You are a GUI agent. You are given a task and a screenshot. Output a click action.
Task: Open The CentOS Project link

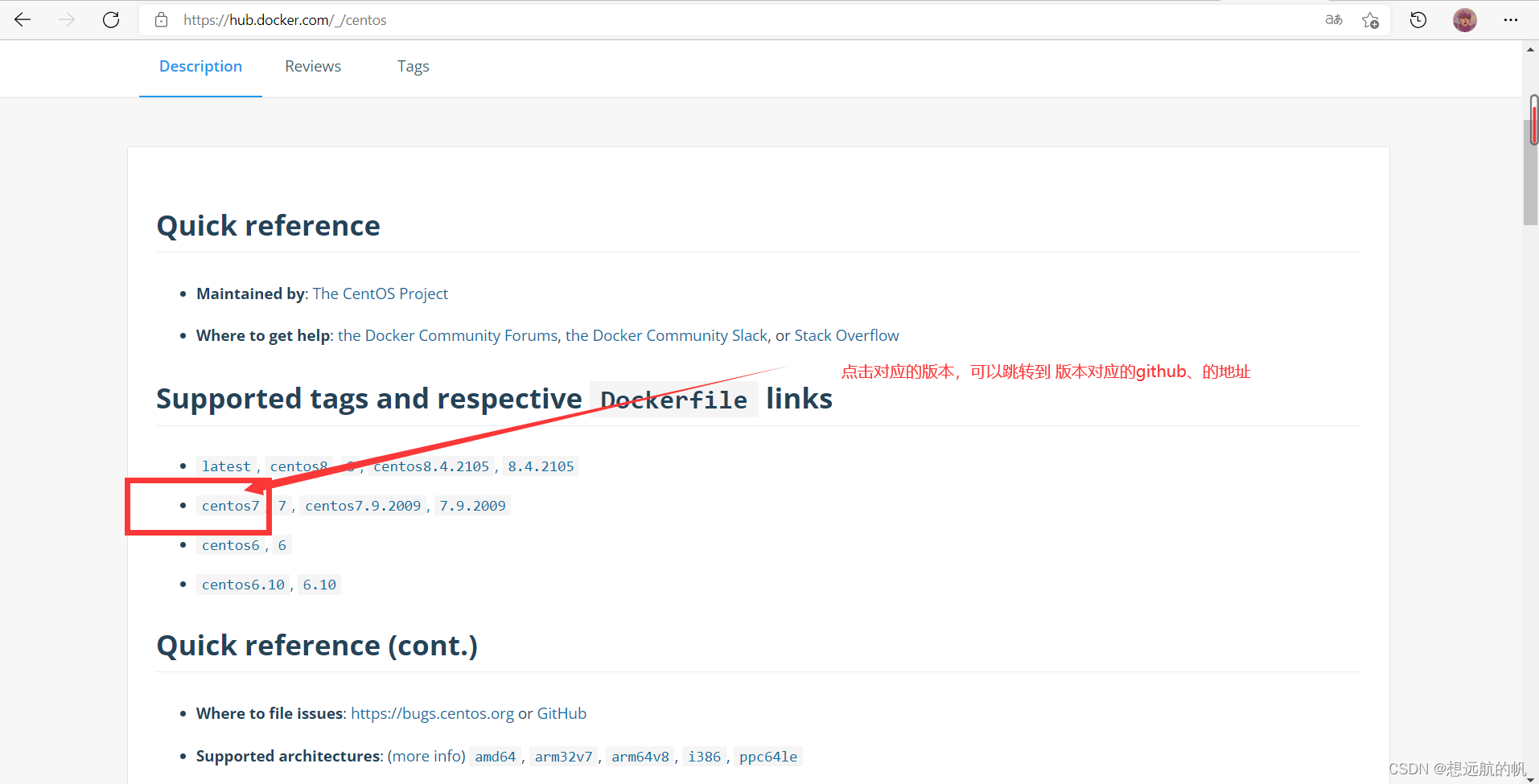(381, 293)
